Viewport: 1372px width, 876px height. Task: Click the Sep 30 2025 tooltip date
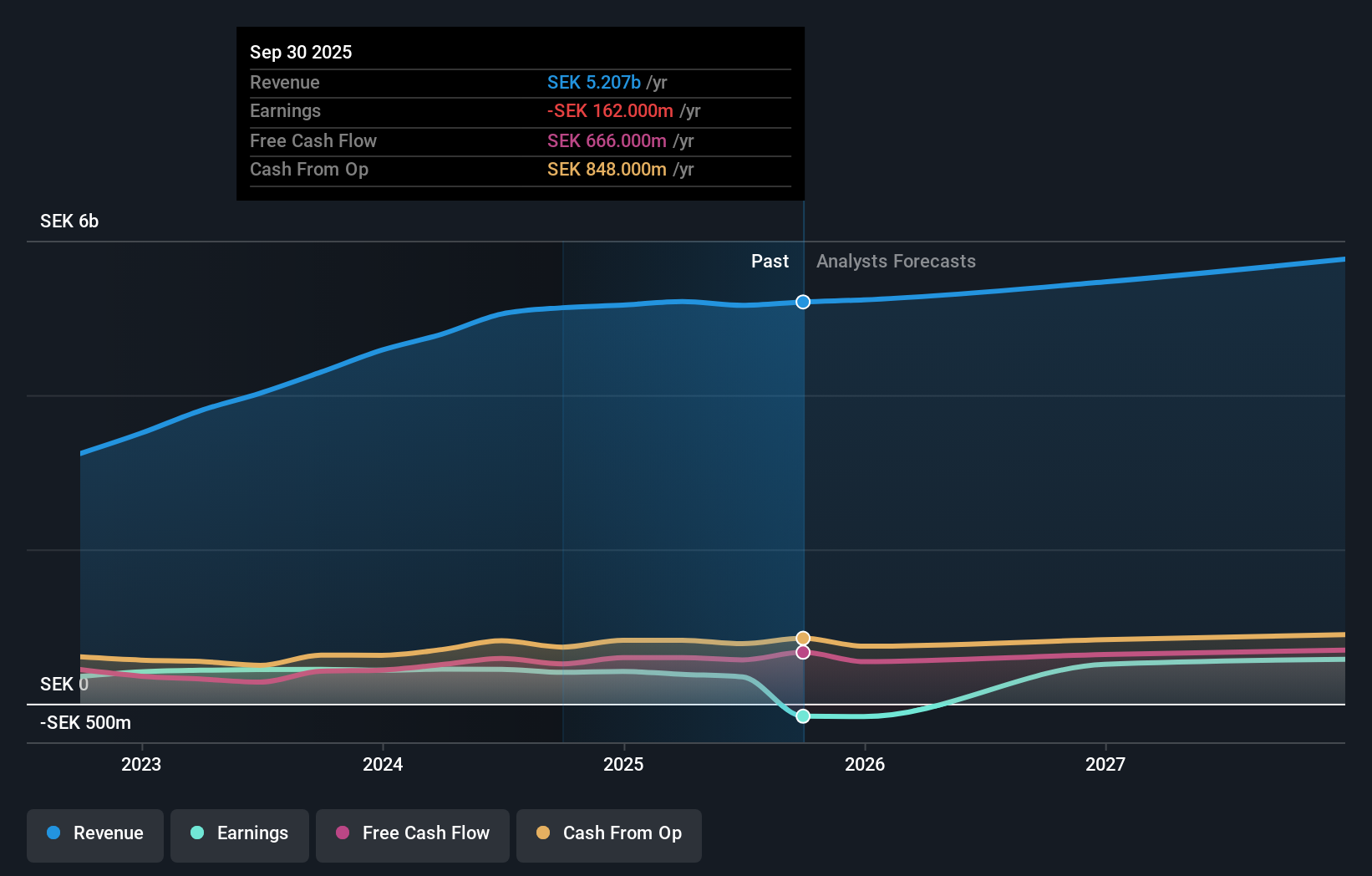coord(301,53)
